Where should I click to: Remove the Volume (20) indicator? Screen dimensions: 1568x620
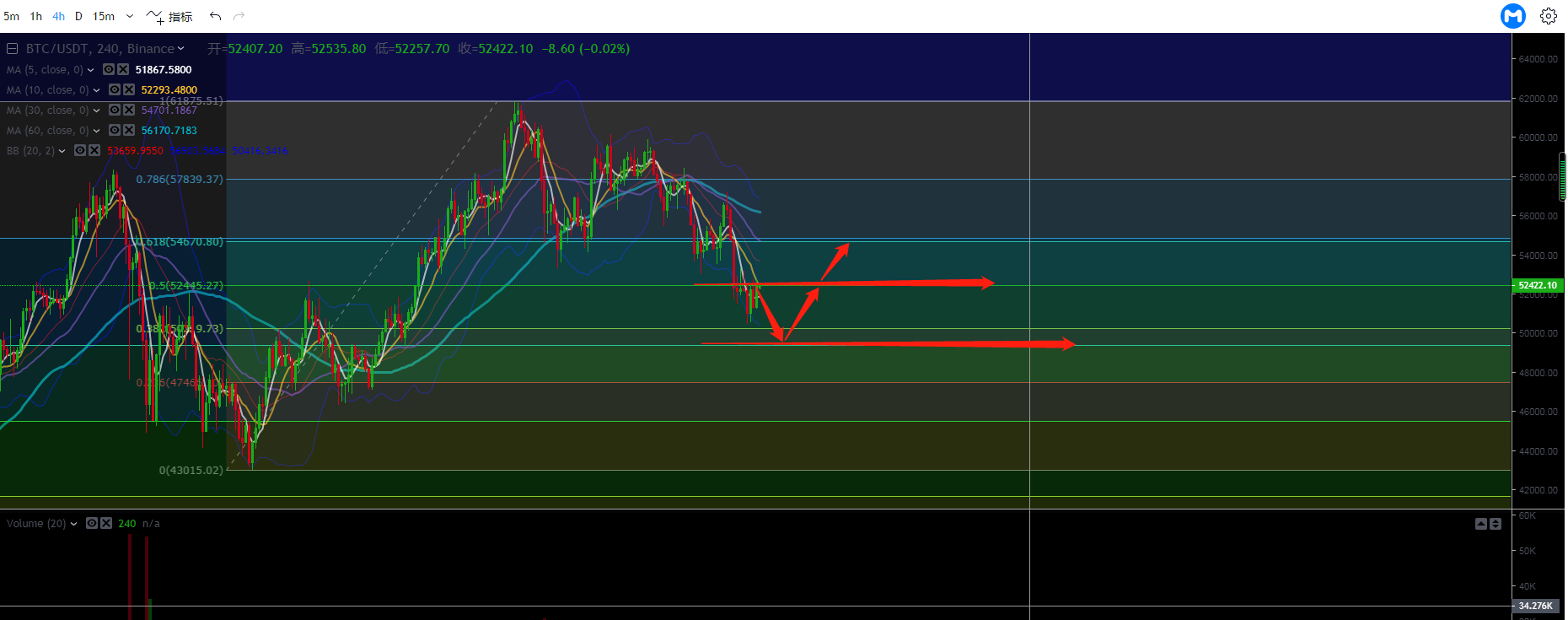[106, 523]
